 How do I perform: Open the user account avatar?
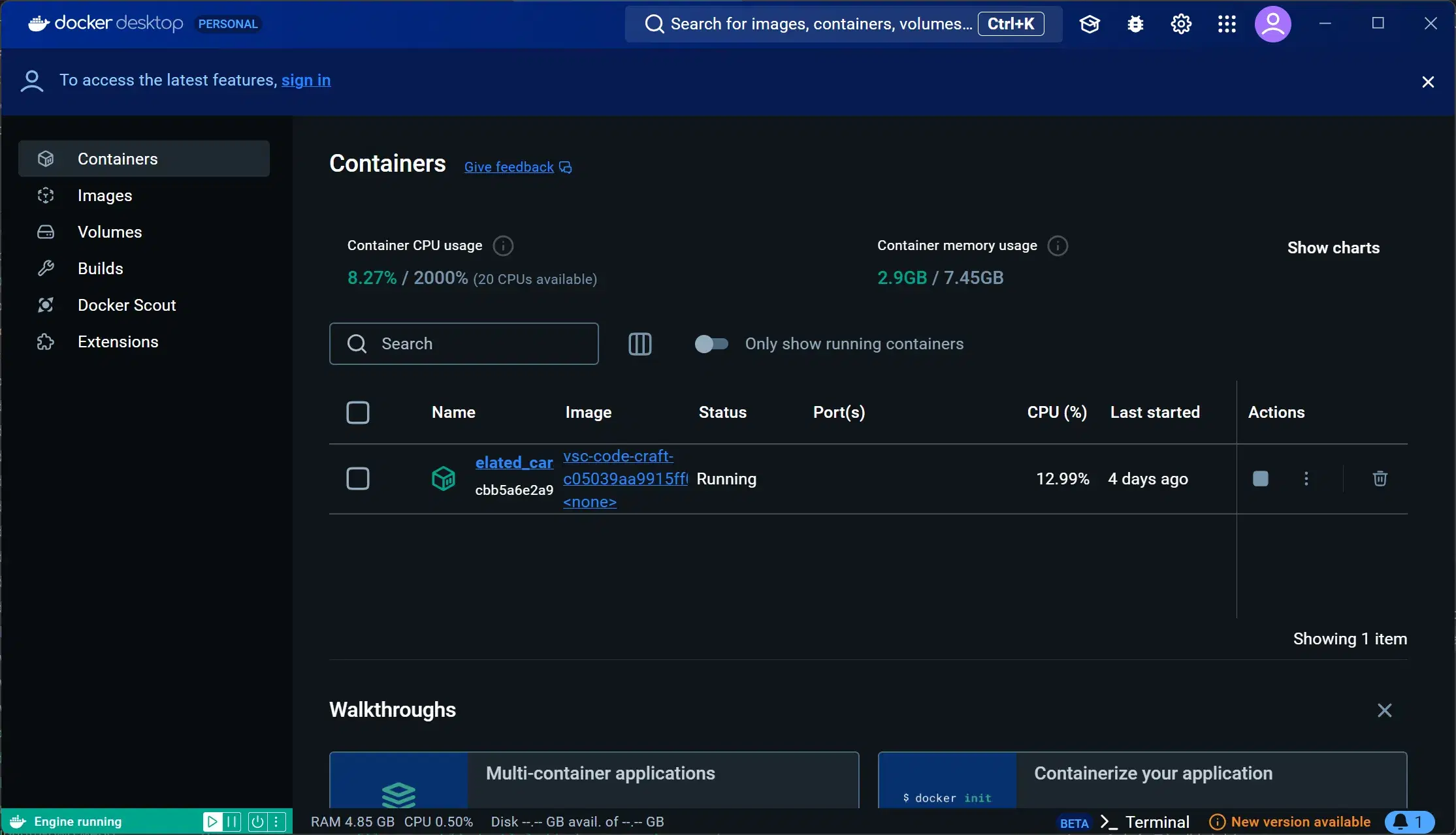(x=1272, y=24)
